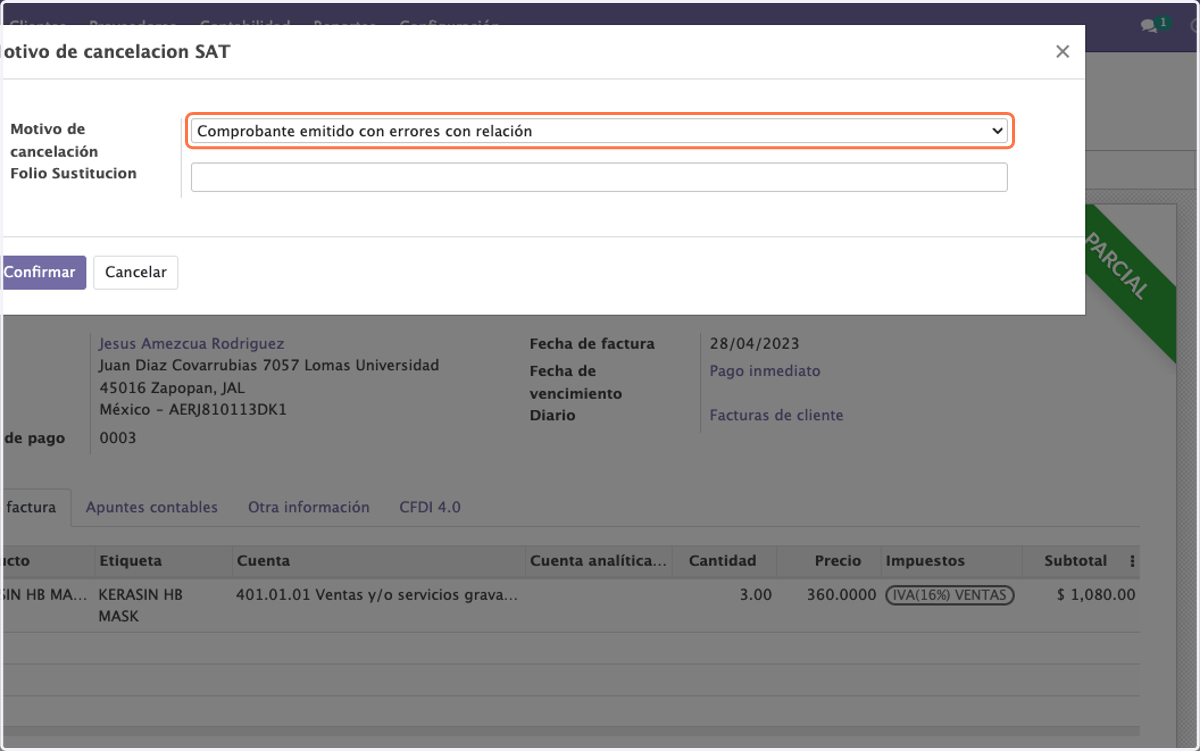
Task: Click the subtotal cell $ 1,080.00
Action: pyautogui.click(x=1096, y=594)
